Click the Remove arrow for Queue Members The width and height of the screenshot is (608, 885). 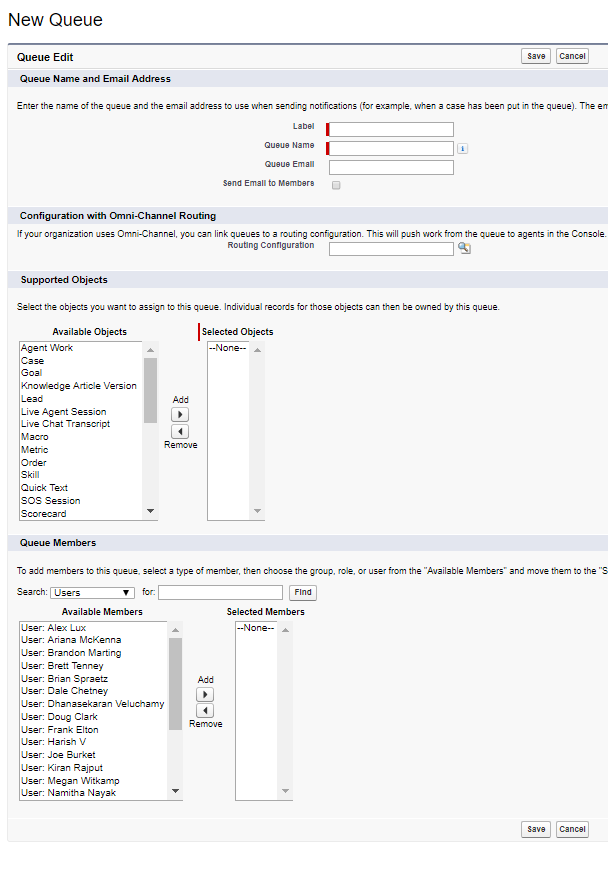pos(205,711)
